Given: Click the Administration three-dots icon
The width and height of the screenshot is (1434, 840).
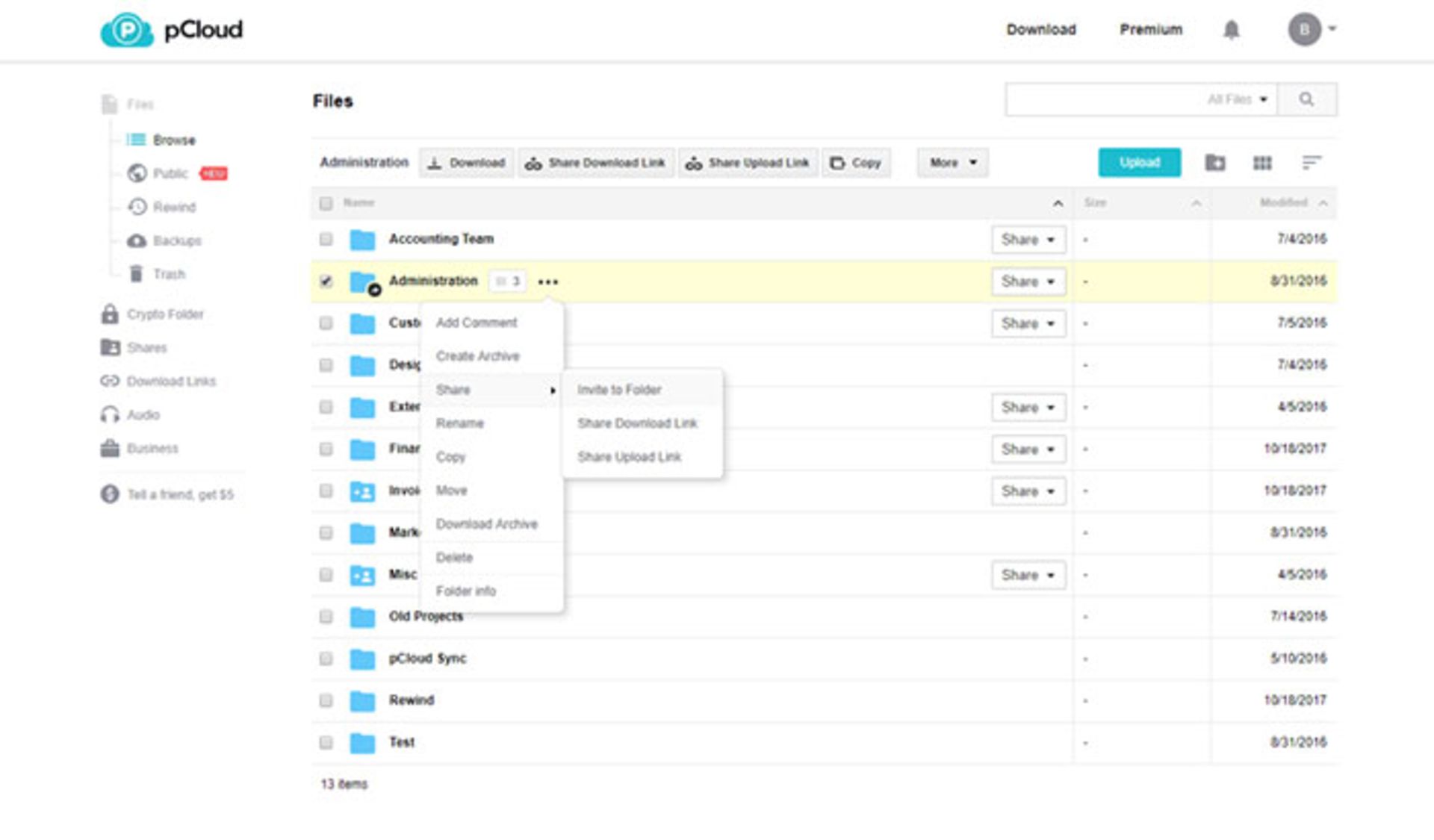Looking at the screenshot, I should tap(548, 282).
